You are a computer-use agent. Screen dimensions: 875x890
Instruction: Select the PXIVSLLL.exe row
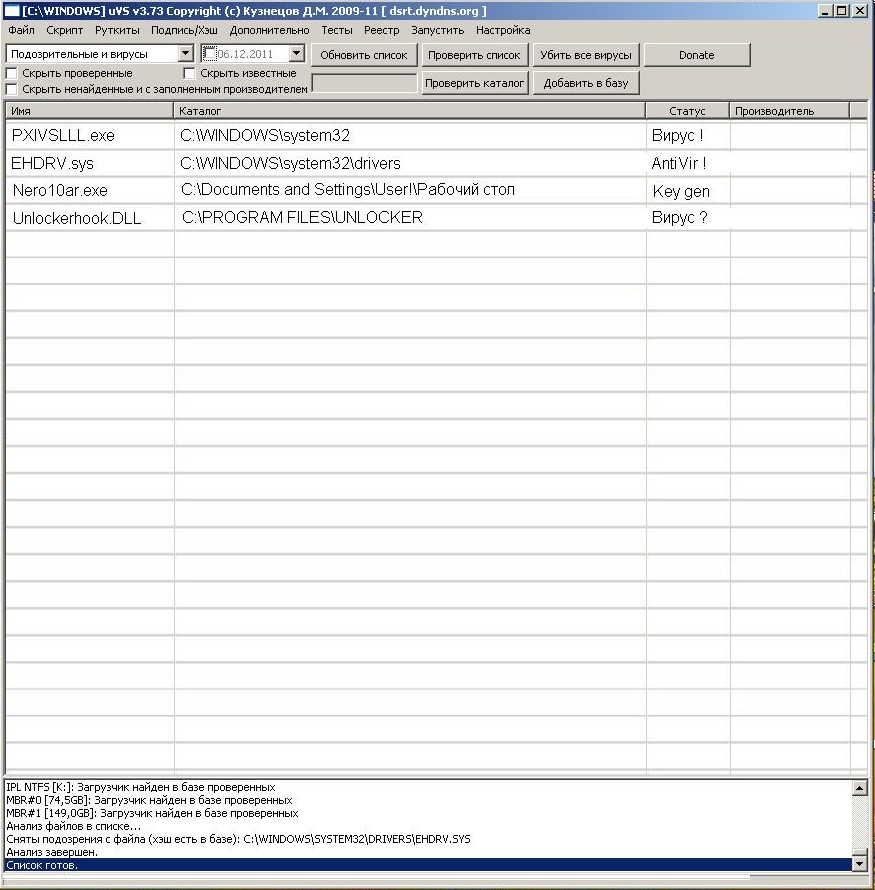click(x=436, y=135)
